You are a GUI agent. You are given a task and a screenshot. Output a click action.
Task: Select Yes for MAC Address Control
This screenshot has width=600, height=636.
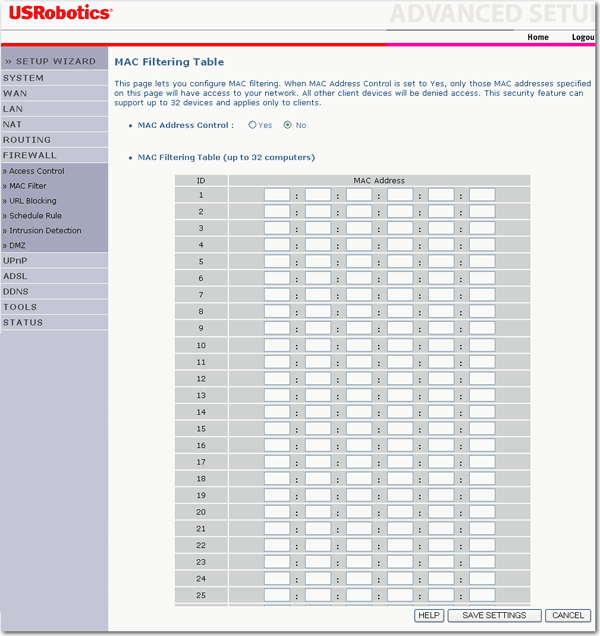pos(252,125)
